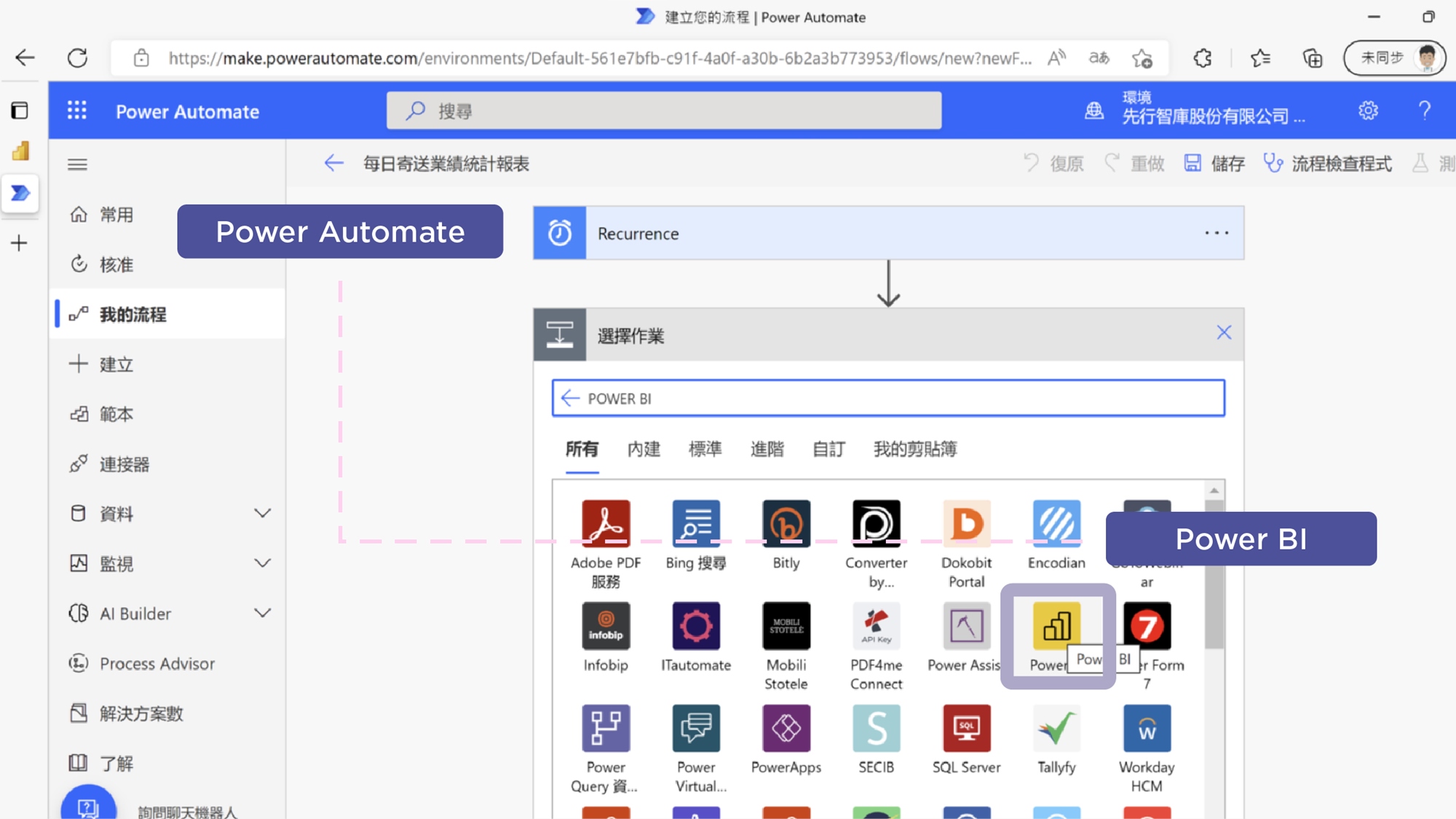The height and width of the screenshot is (819, 1456).
Task: Choose the Adobe PDF service connector
Action: click(606, 524)
